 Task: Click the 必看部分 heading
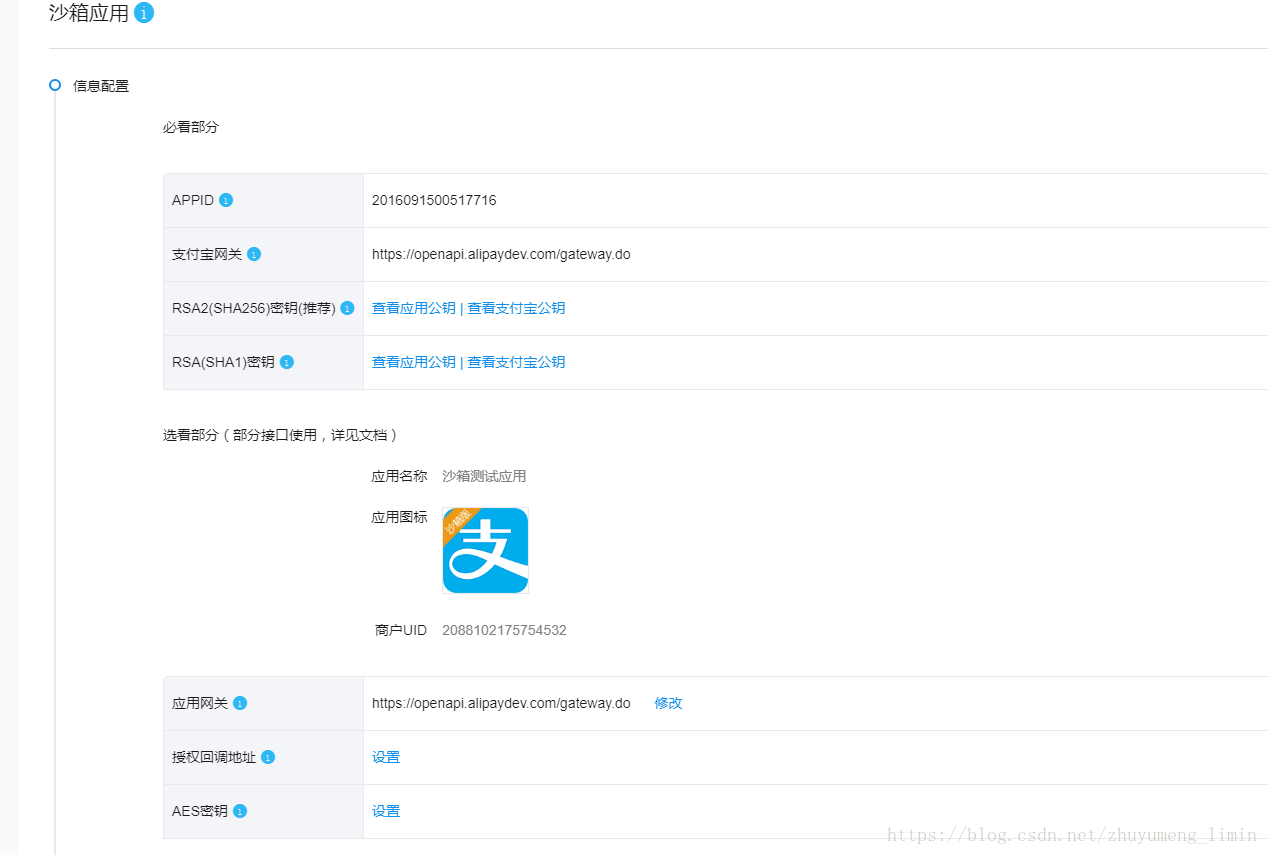[x=190, y=127]
